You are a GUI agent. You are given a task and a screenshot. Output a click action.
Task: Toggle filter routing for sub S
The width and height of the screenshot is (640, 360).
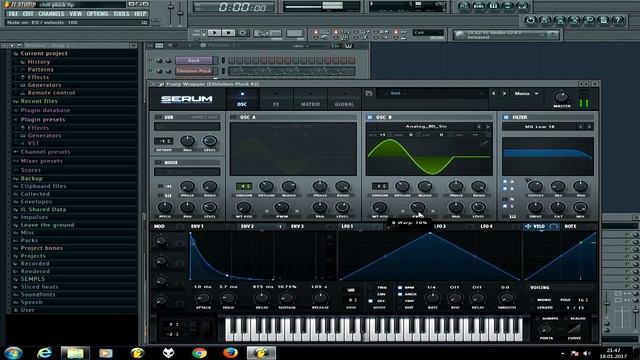(x=505, y=206)
